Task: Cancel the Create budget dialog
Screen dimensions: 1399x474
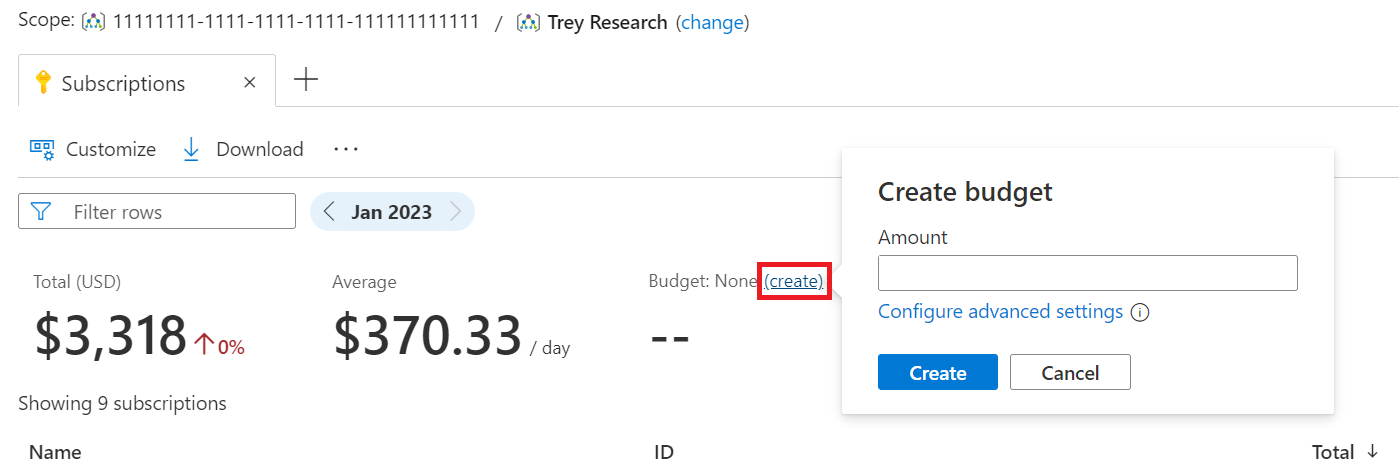Action: tap(1070, 373)
